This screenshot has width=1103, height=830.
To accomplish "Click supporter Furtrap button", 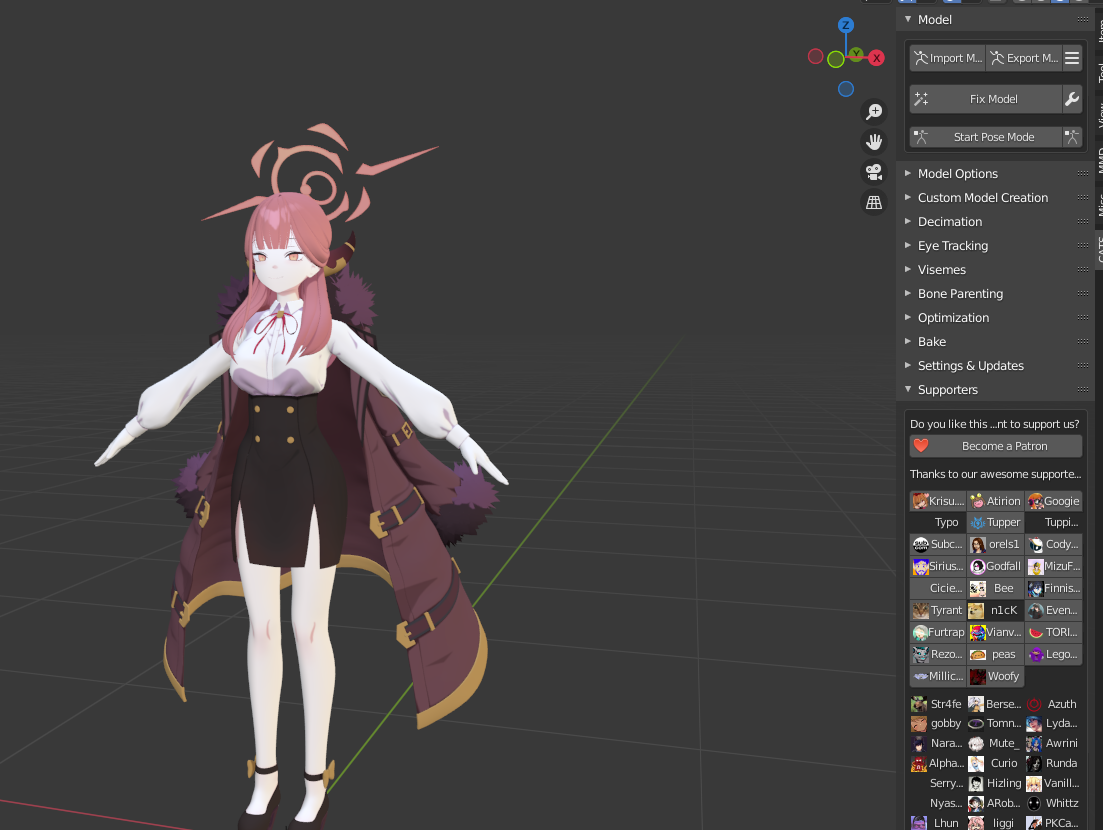I will (938, 632).
